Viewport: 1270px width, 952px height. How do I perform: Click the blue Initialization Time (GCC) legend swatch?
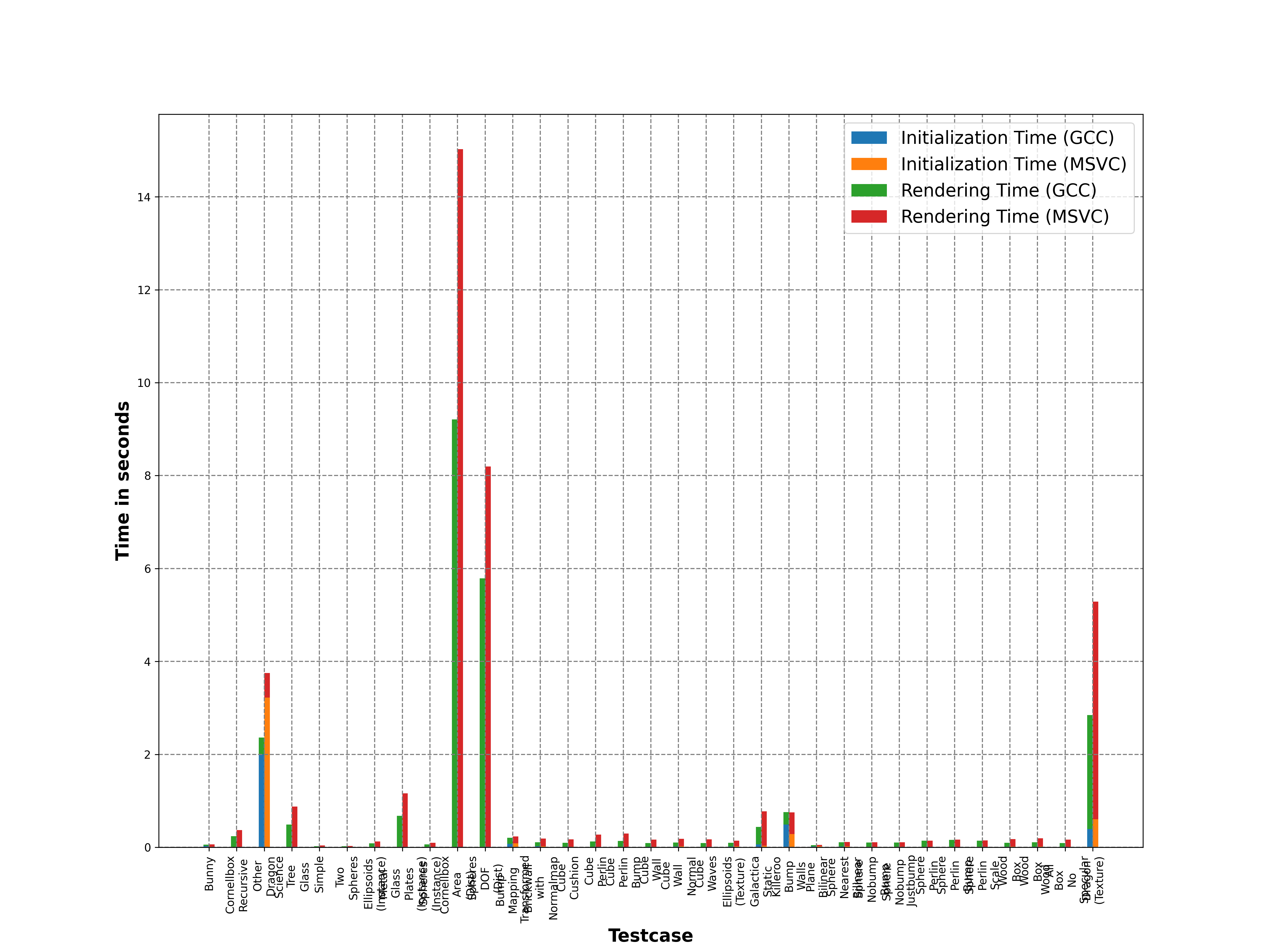pyautogui.click(x=869, y=138)
